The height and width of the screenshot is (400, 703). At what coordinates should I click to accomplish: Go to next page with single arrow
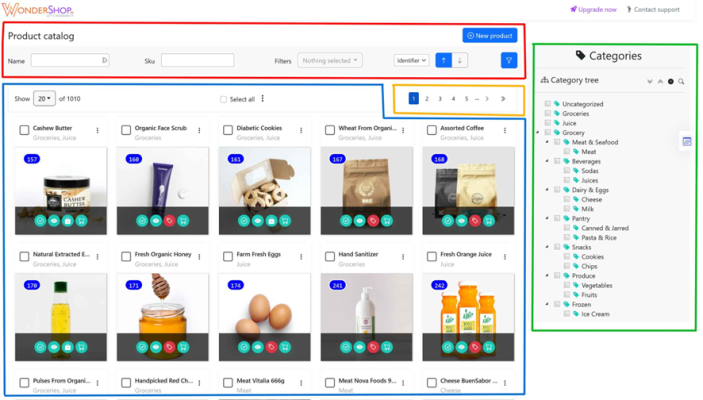click(x=487, y=99)
